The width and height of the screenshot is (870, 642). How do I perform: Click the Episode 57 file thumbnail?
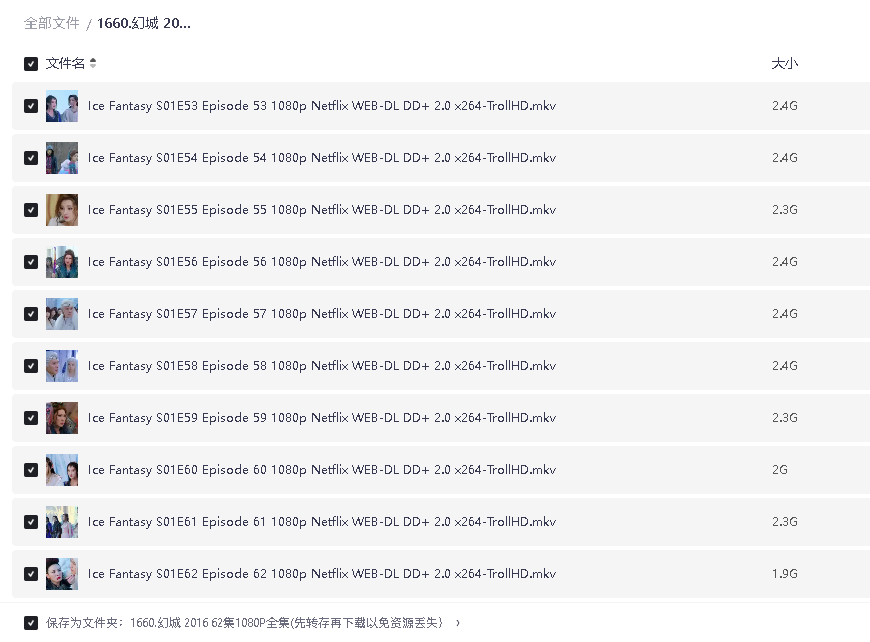coord(62,314)
